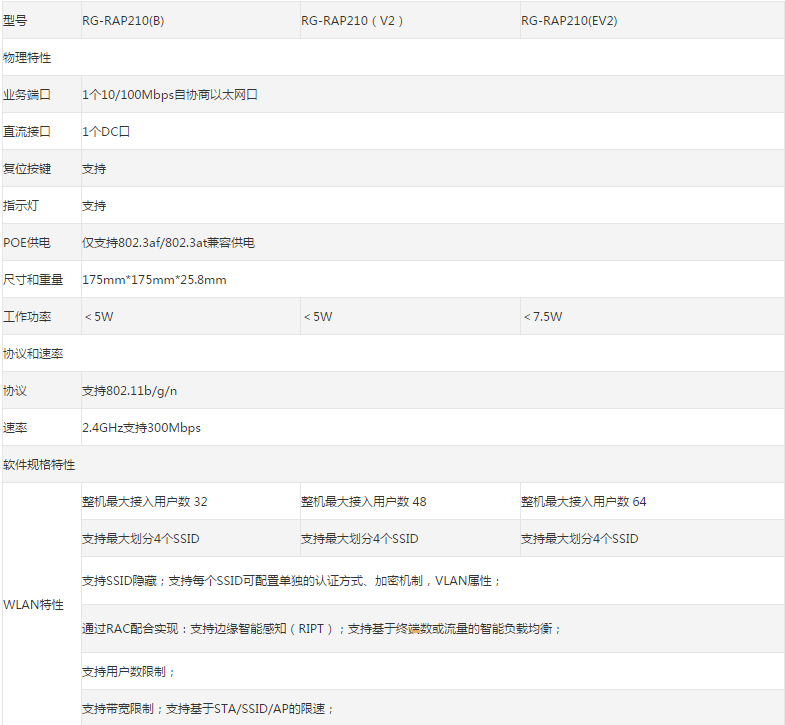Click the RG-RAP210(EV2) model header

click(569, 21)
